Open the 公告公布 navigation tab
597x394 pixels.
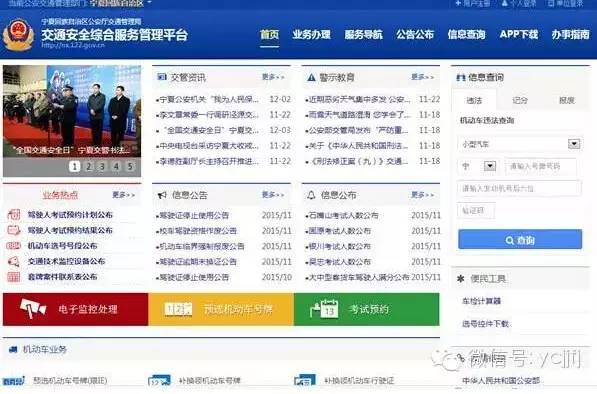pyautogui.click(x=415, y=35)
